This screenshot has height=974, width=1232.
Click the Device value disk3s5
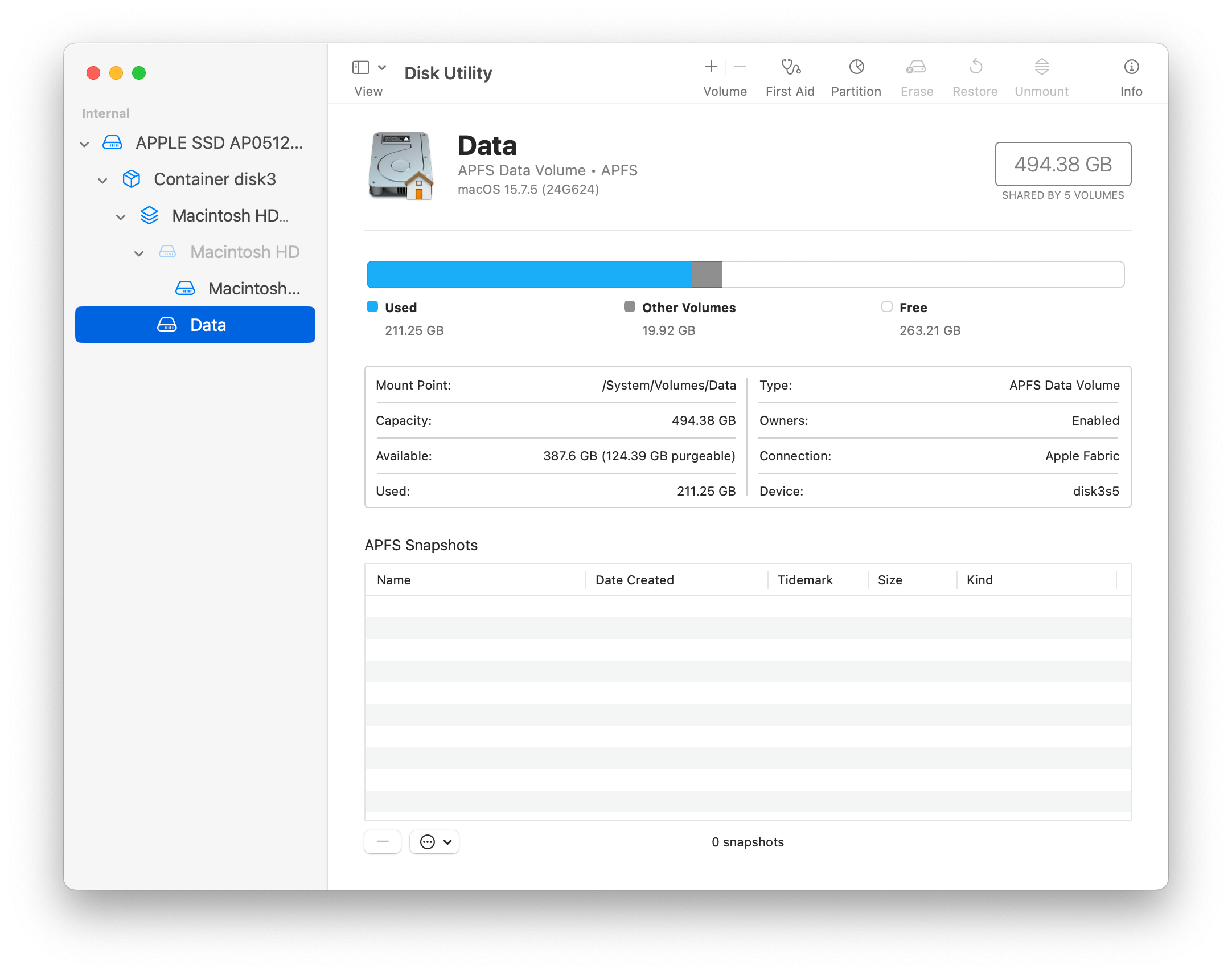coord(1096,492)
